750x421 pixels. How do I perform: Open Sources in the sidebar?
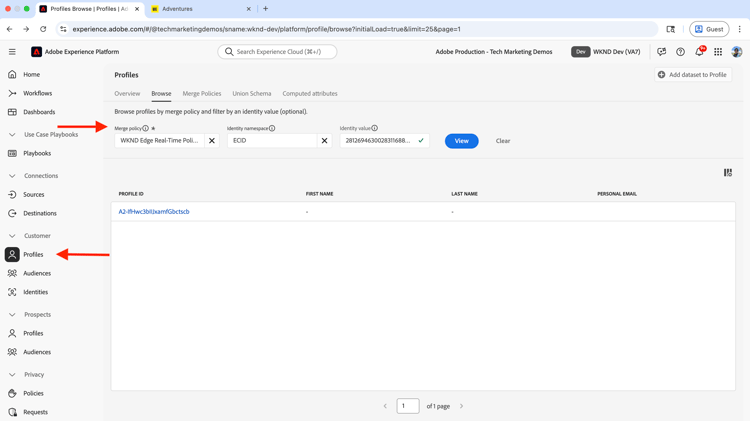point(33,195)
